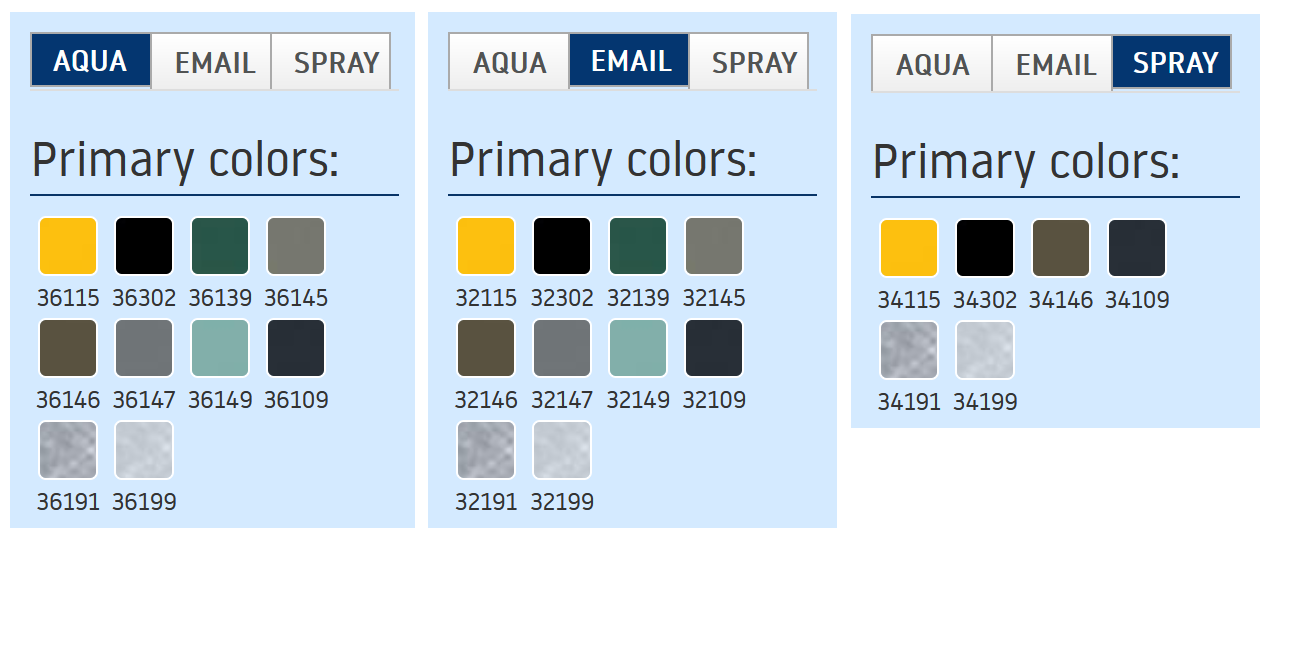Select the AQUA tab in left panel
The width and height of the screenshot is (1290, 663).
click(x=90, y=61)
